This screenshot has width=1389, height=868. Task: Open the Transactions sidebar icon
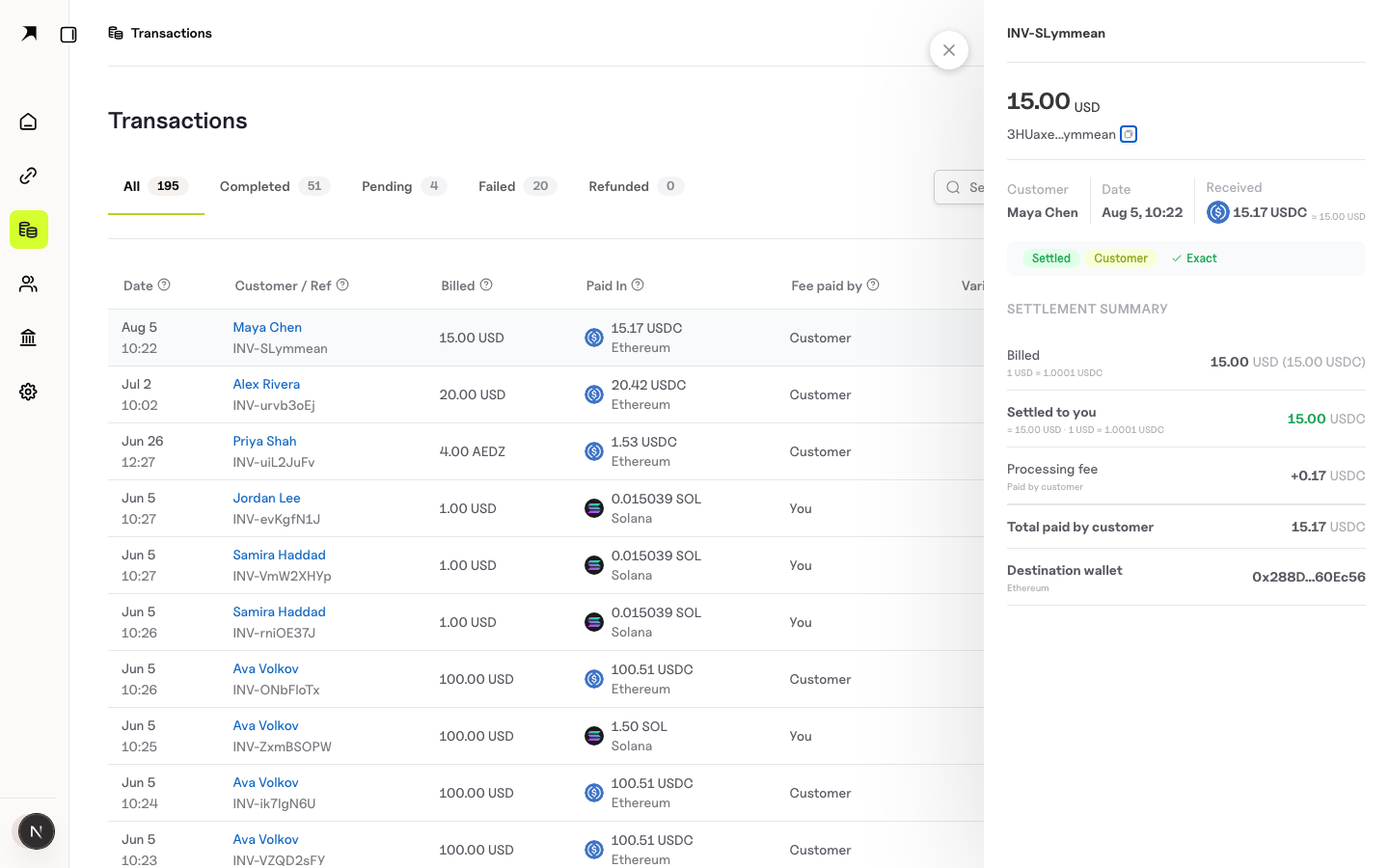[28, 230]
